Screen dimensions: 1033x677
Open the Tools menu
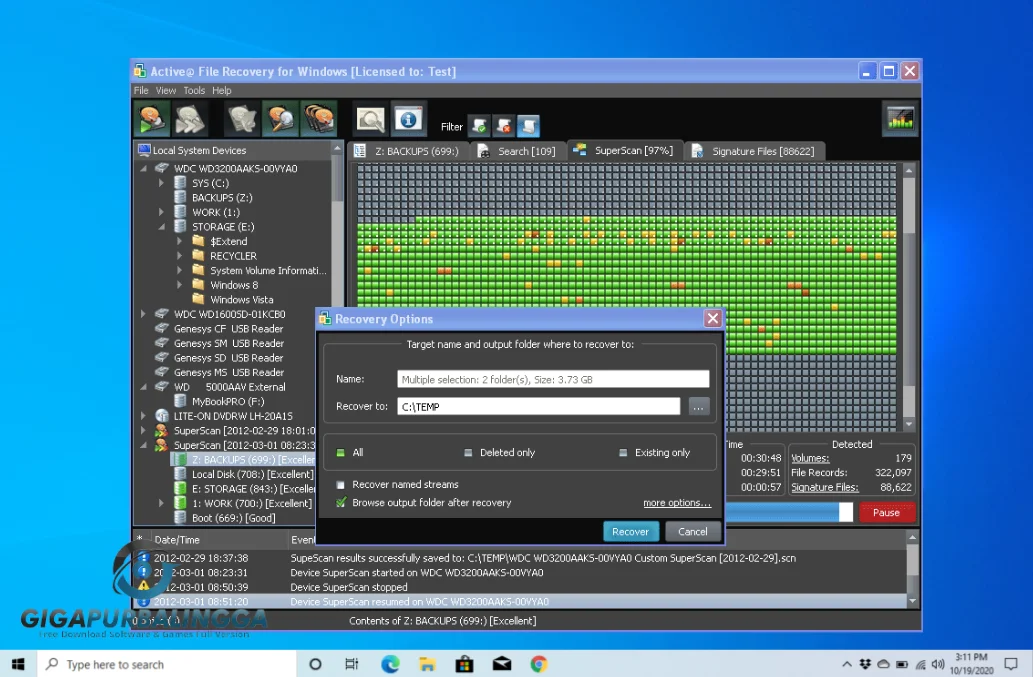click(193, 90)
